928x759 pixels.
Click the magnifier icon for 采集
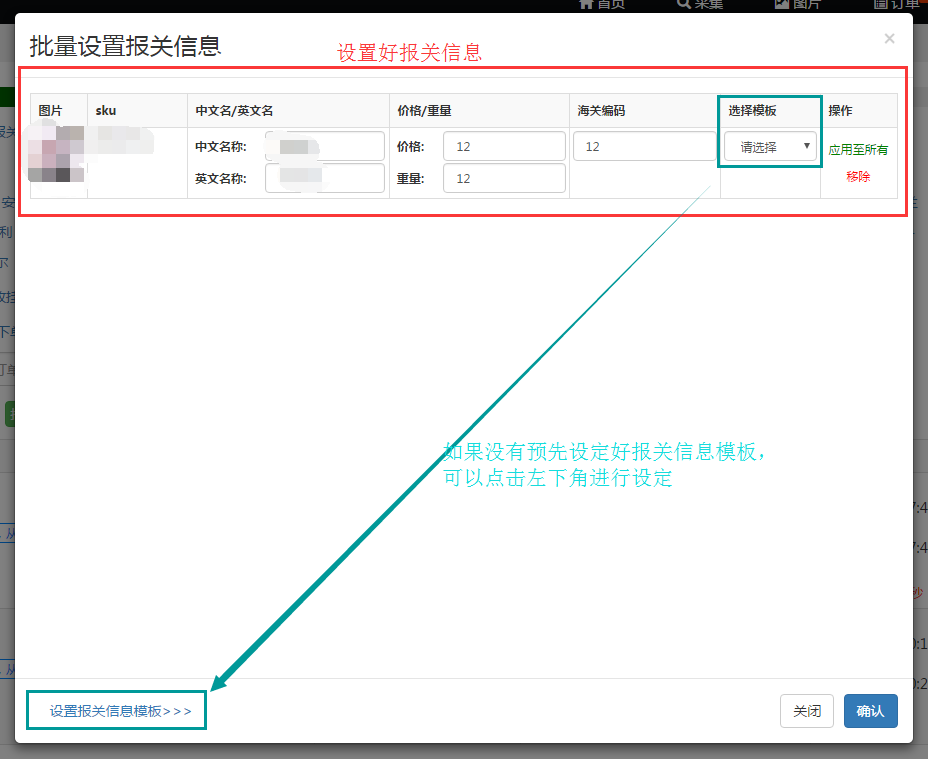click(685, 5)
